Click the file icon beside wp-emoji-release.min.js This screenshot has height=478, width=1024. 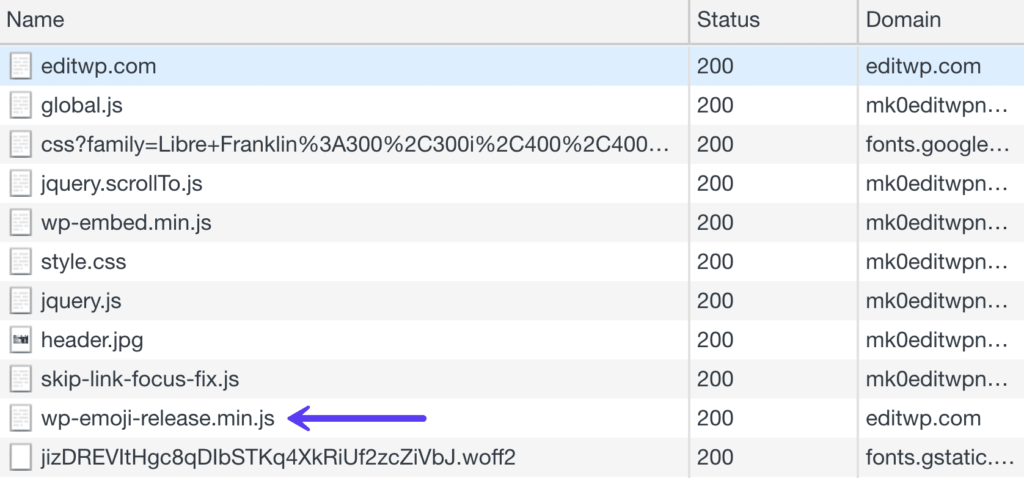[21, 419]
